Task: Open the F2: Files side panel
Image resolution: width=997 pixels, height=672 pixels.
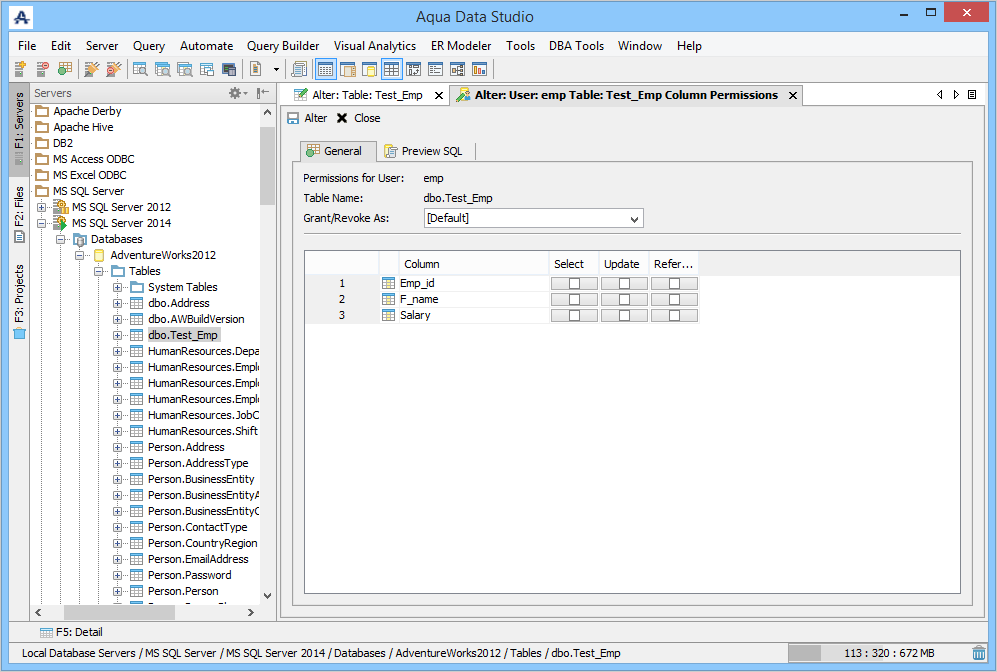Action: 19,214
